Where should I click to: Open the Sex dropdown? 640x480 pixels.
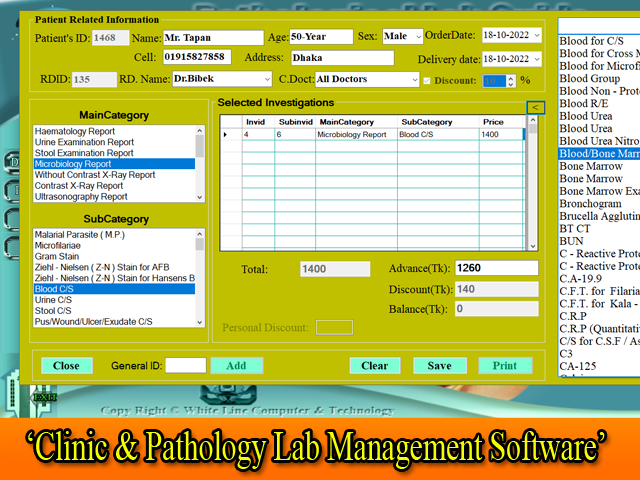417,37
